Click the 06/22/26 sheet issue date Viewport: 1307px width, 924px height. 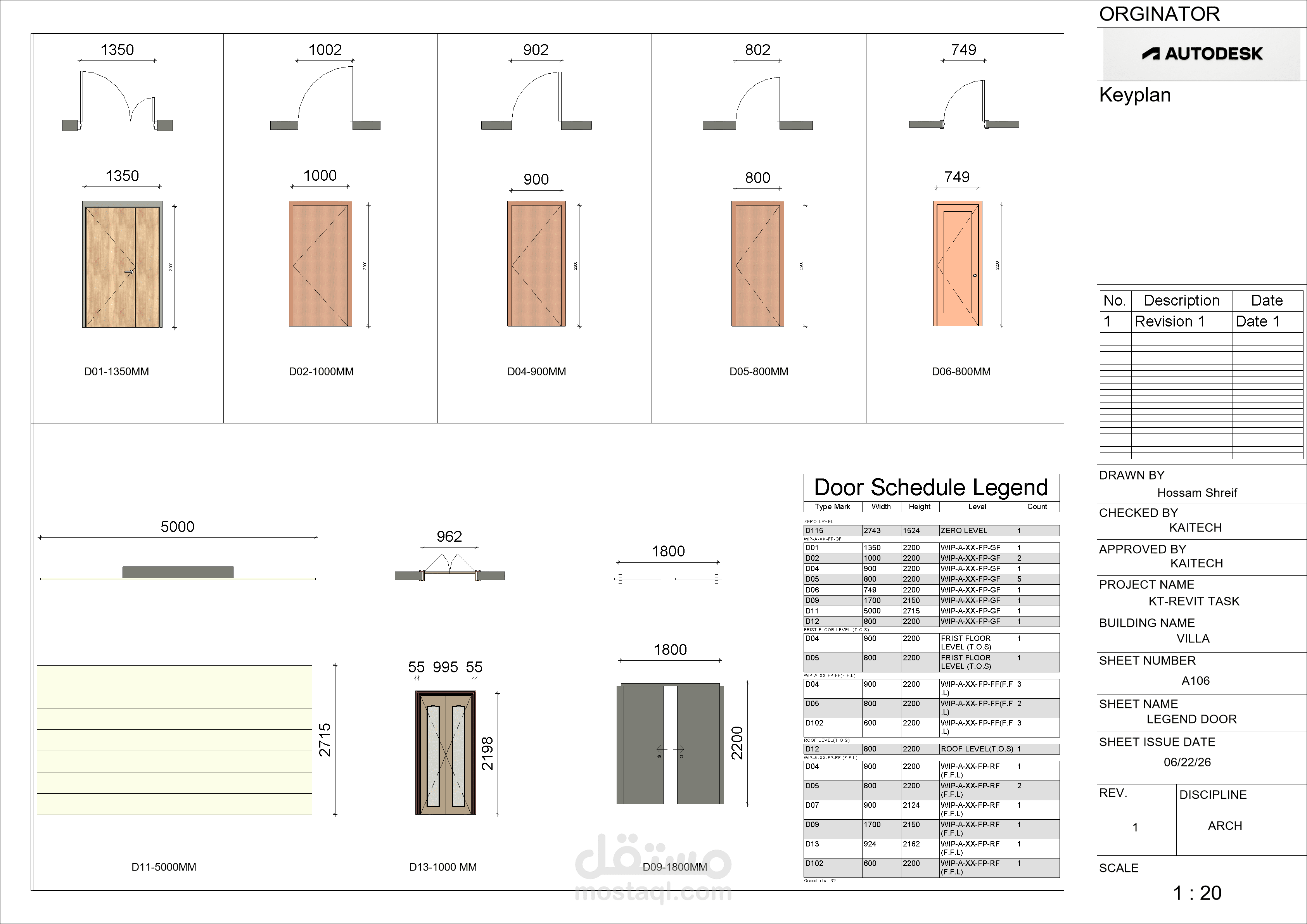(1187, 762)
